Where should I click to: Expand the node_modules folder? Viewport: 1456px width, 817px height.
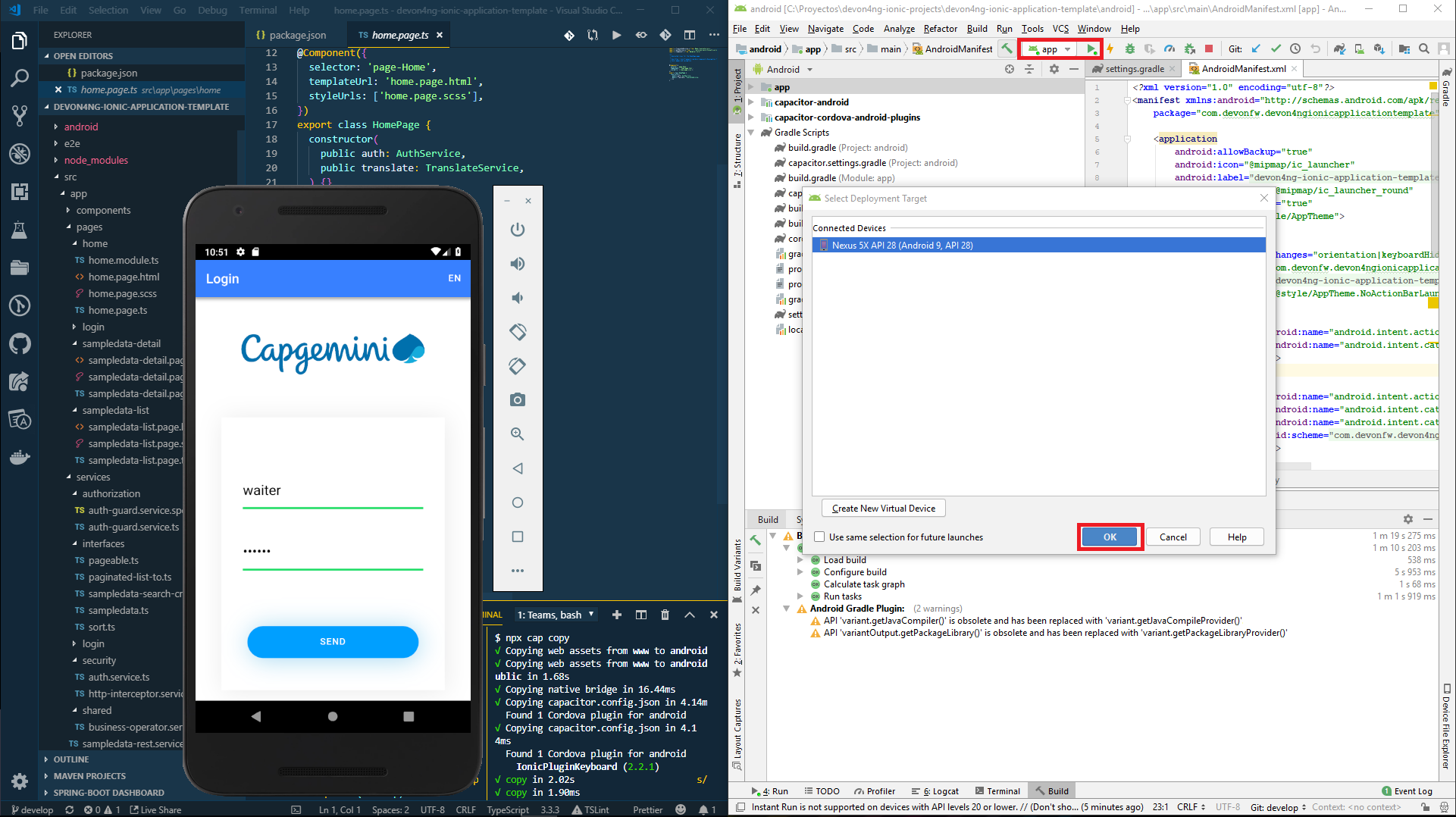96,160
